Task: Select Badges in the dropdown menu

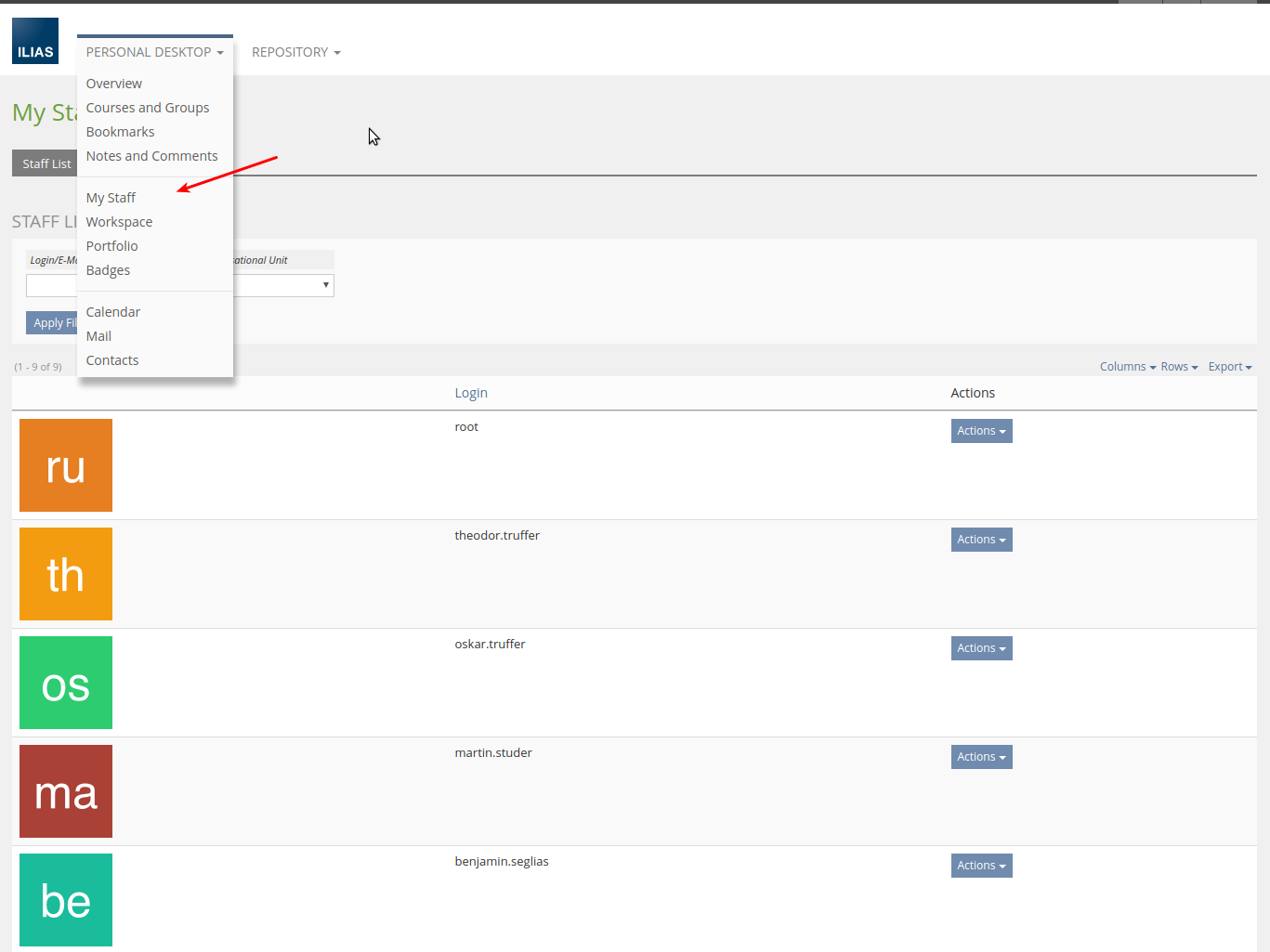Action: (108, 270)
